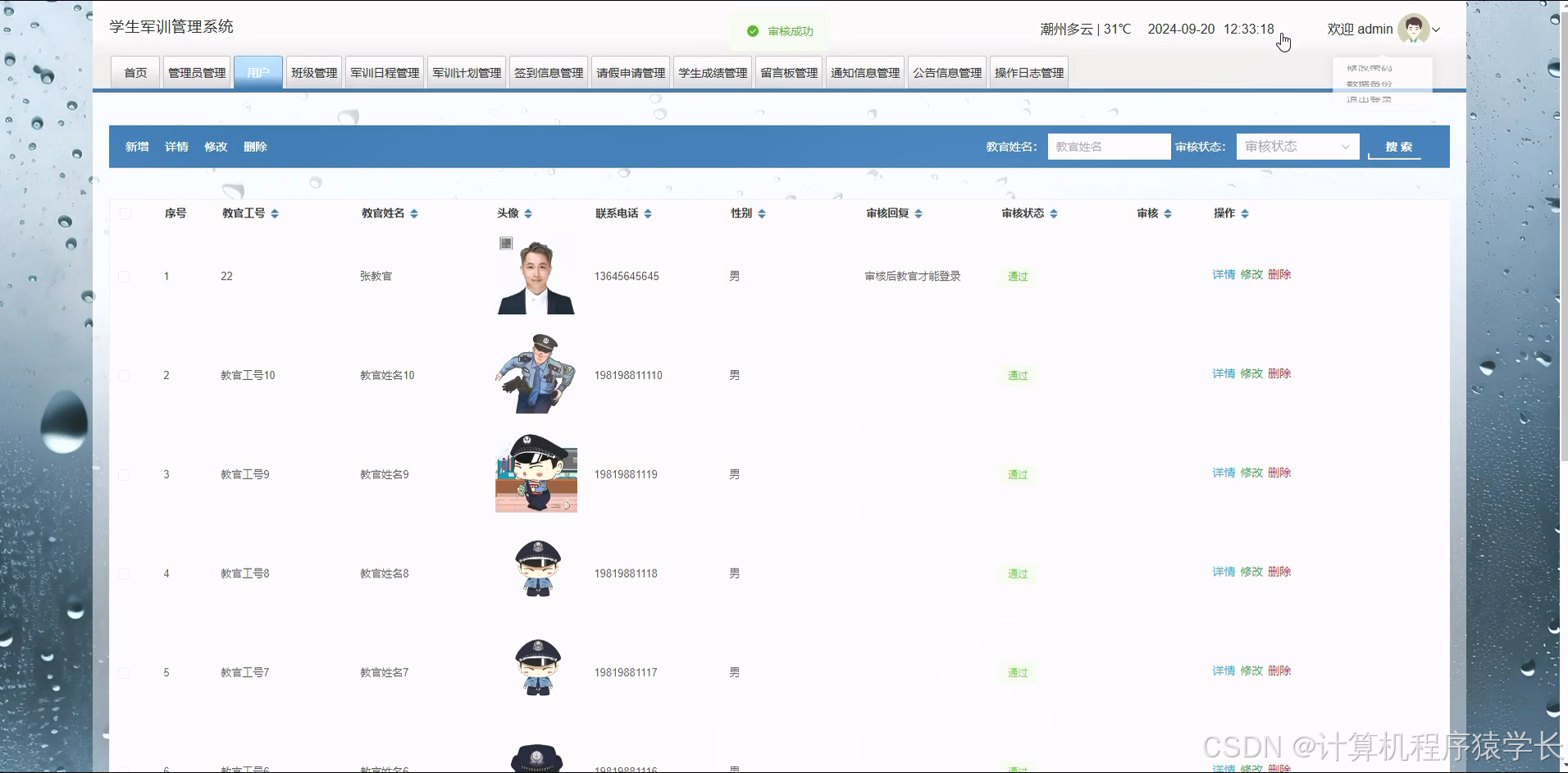The image size is (1568, 773).
Task: Click the 搜索 button to search
Action: pos(1398,147)
